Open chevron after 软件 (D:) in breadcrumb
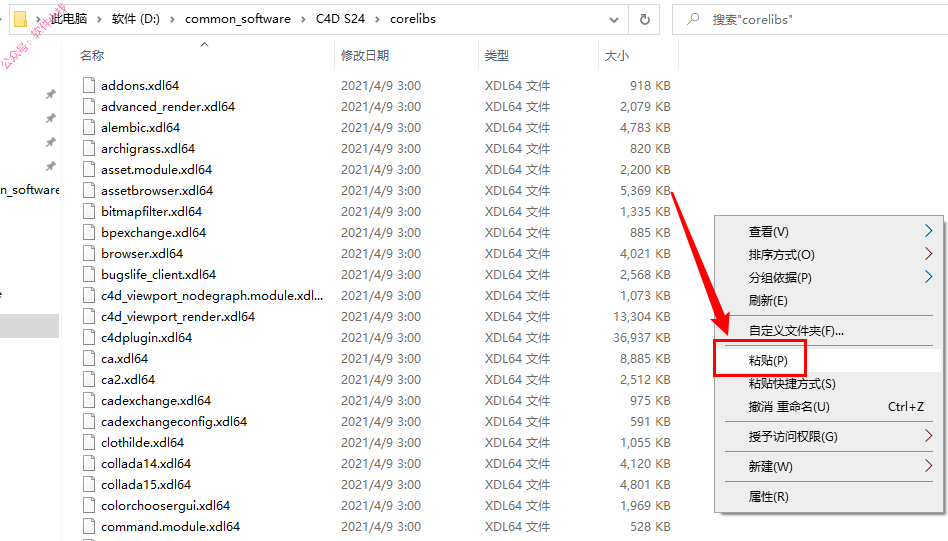 click(172, 19)
